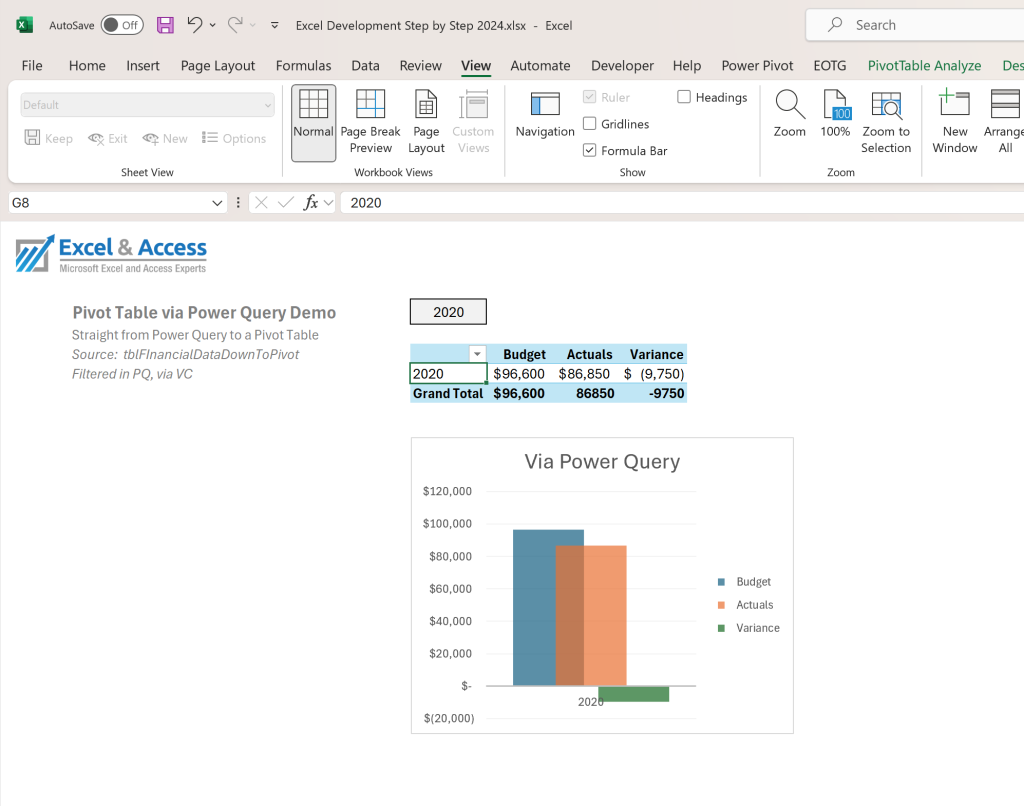Open the PivotTable Analyze tab
Screen dimensions: 1024x806
point(924,65)
